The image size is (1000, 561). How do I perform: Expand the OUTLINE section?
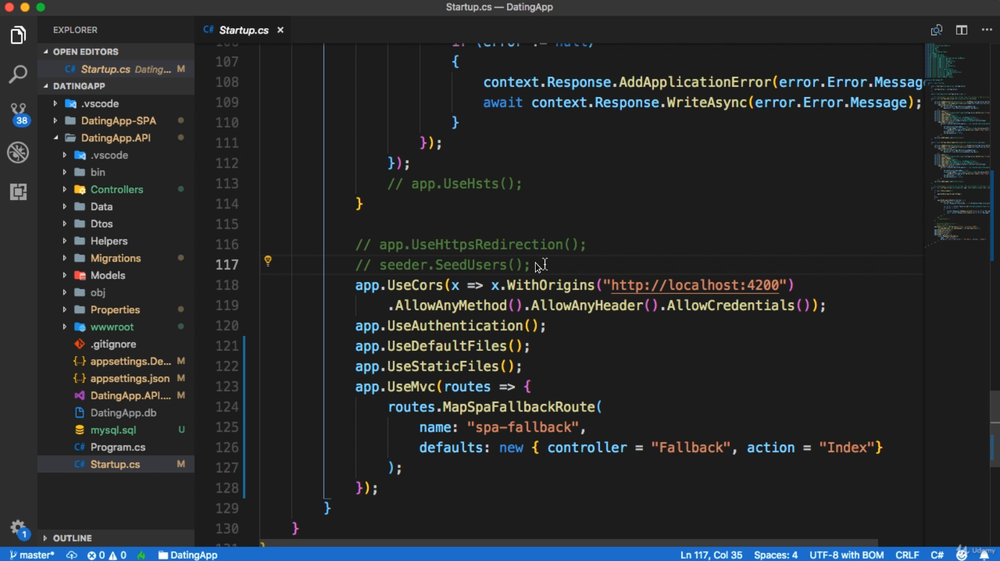click(72, 538)
